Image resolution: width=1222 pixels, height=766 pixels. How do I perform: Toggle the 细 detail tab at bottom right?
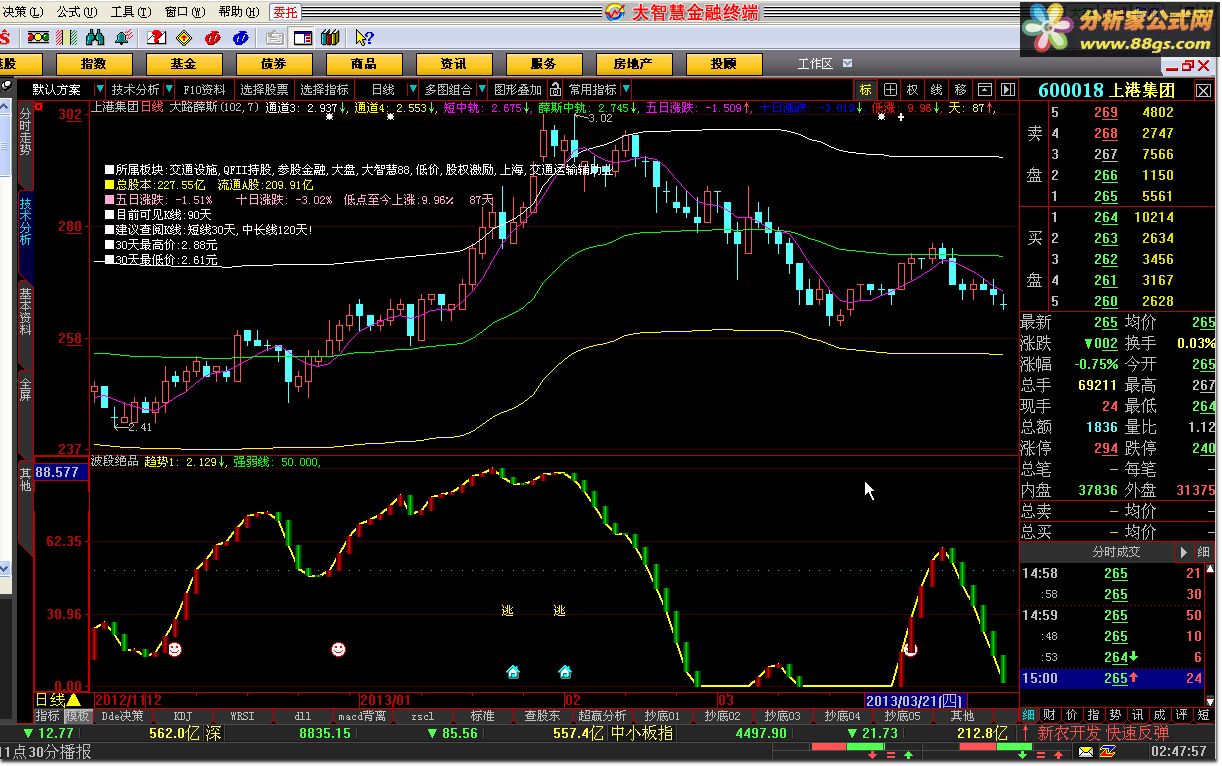click(x=1030, y=715)
